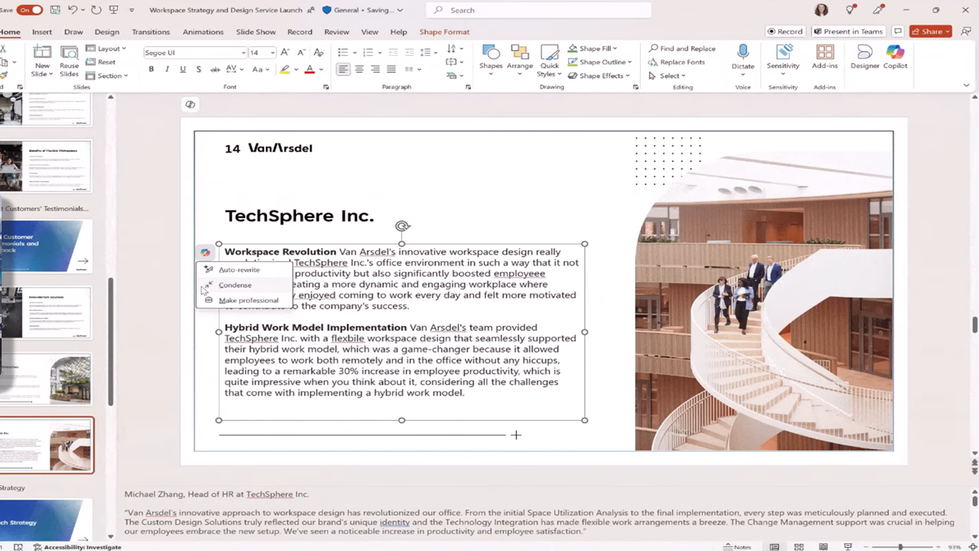
Task: Select the Customer Testimonials slide thumbnail
Action: [x=46, y=246]
